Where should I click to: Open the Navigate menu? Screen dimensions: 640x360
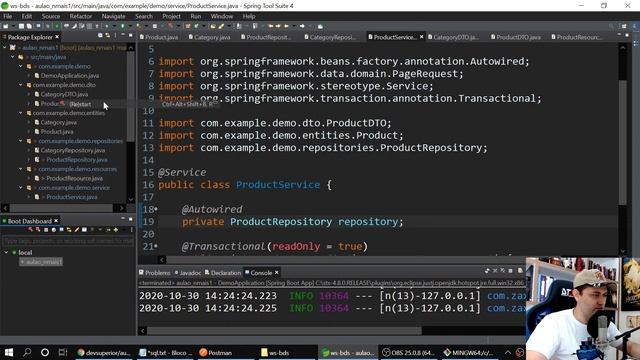113,16
